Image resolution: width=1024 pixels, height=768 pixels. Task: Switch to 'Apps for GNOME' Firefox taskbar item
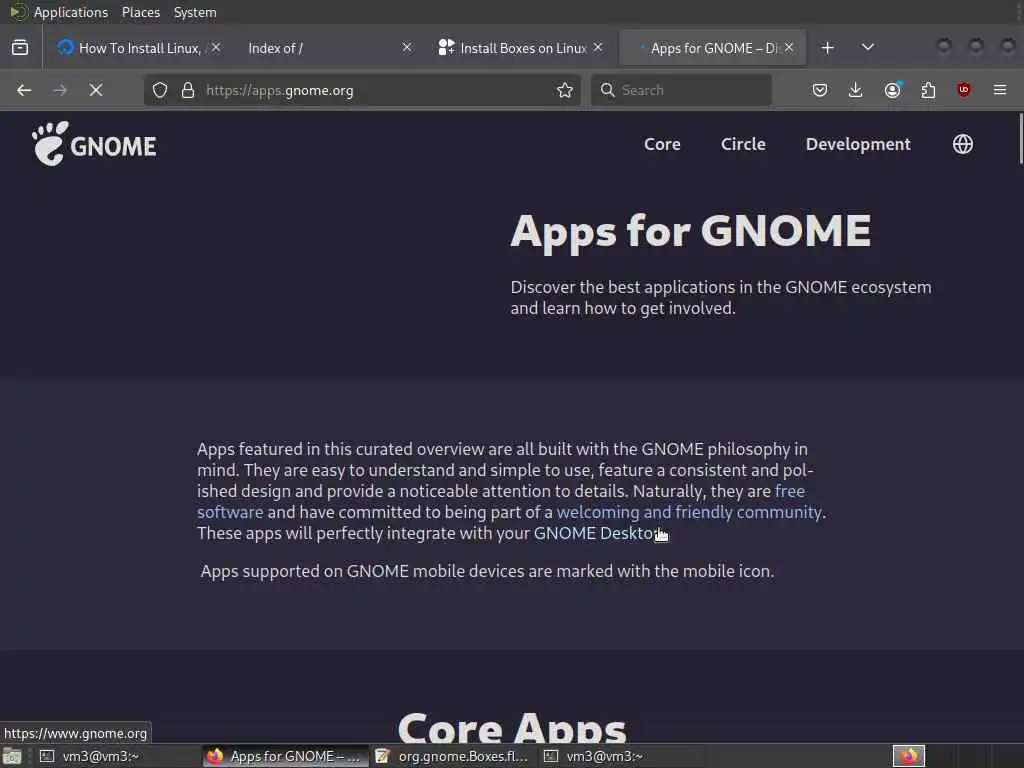point(285,756)
